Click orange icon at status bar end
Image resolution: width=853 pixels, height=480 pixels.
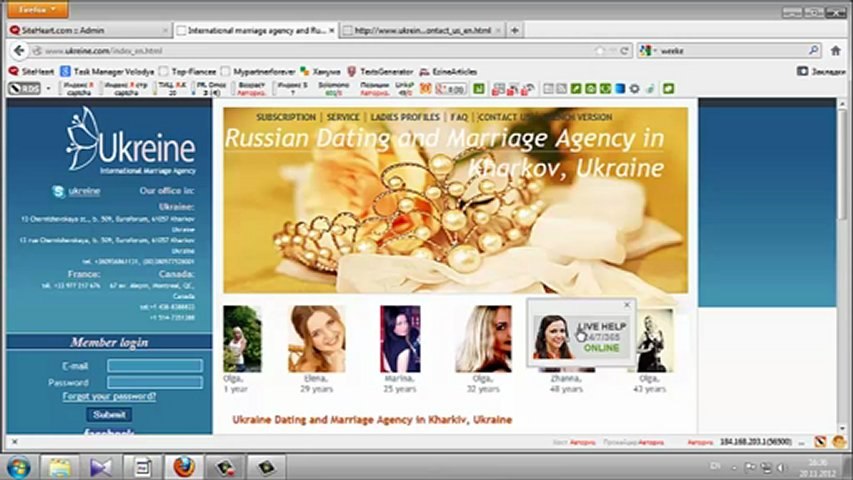[838, 442]
